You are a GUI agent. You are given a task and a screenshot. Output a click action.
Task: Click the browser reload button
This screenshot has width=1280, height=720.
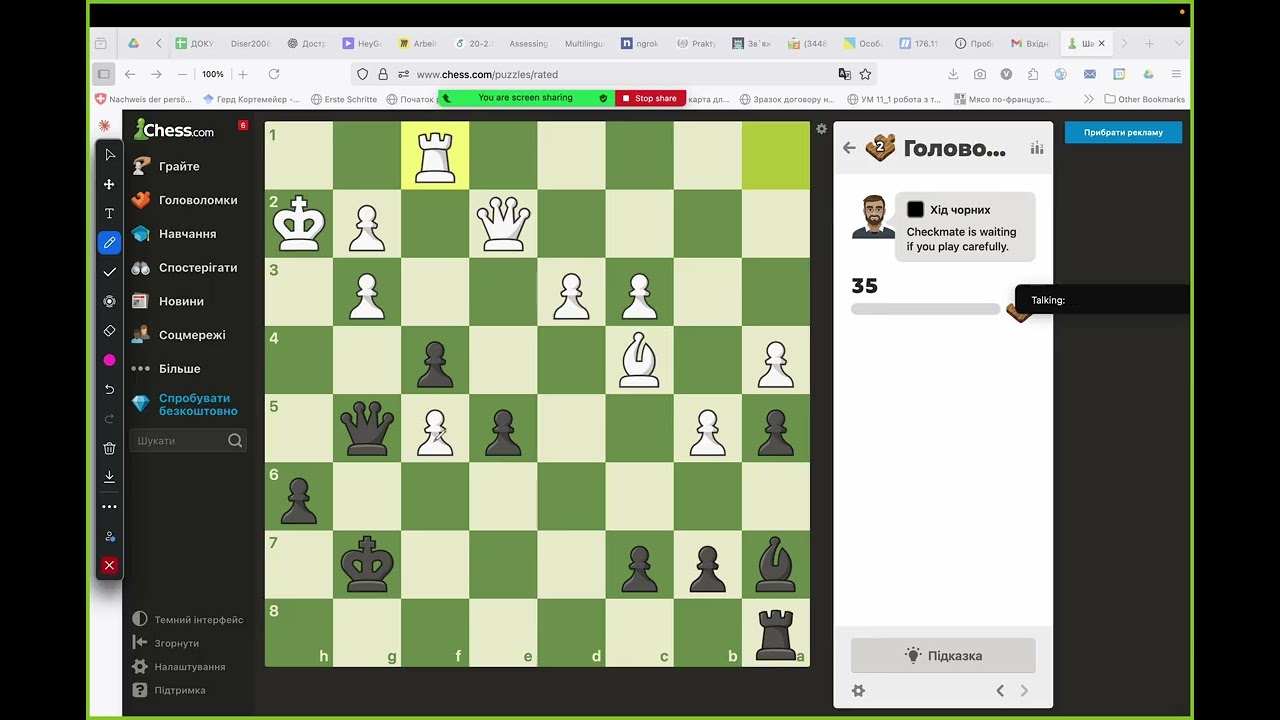[x=274, y=74]
